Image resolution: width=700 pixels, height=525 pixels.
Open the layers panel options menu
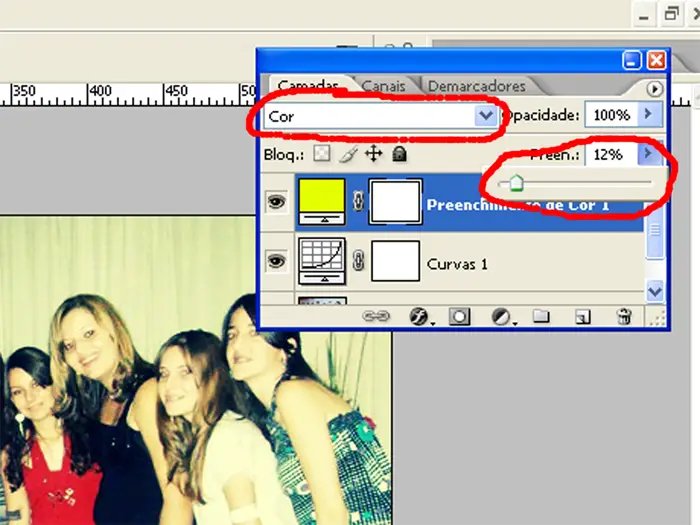(x=654, y=89)
